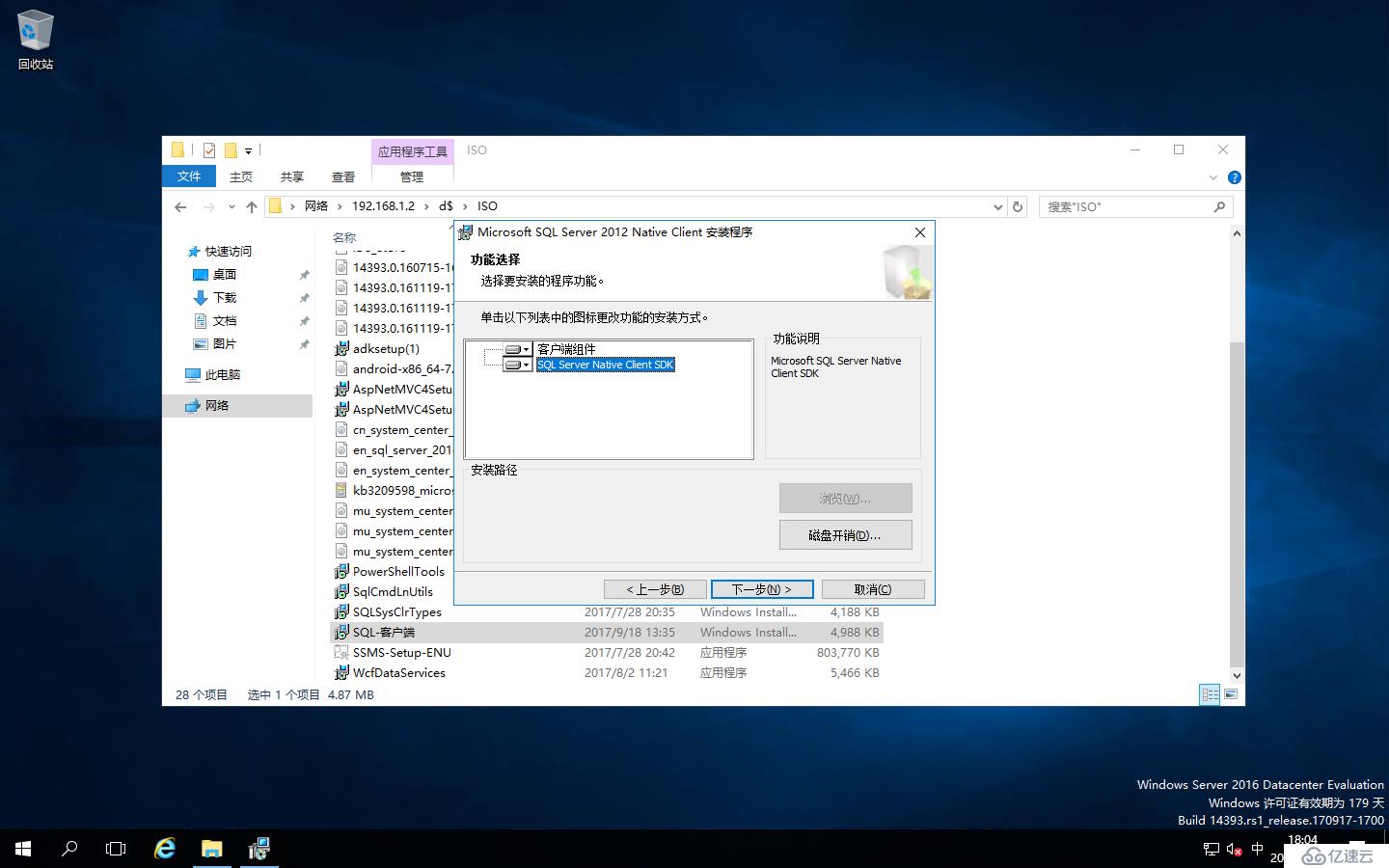The image size is (1389, 868).
Task: Select the SSMS-Setup-ENU application icon
Action: click(341, 652)
